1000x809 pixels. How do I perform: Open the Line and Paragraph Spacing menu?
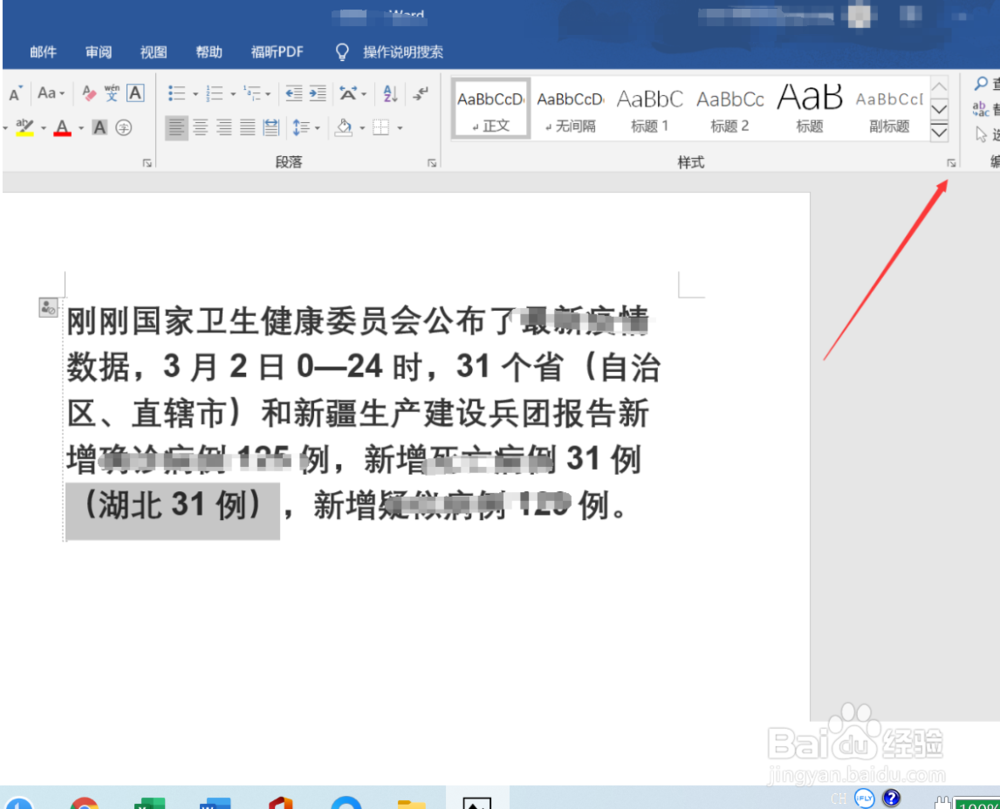point(305,128)
